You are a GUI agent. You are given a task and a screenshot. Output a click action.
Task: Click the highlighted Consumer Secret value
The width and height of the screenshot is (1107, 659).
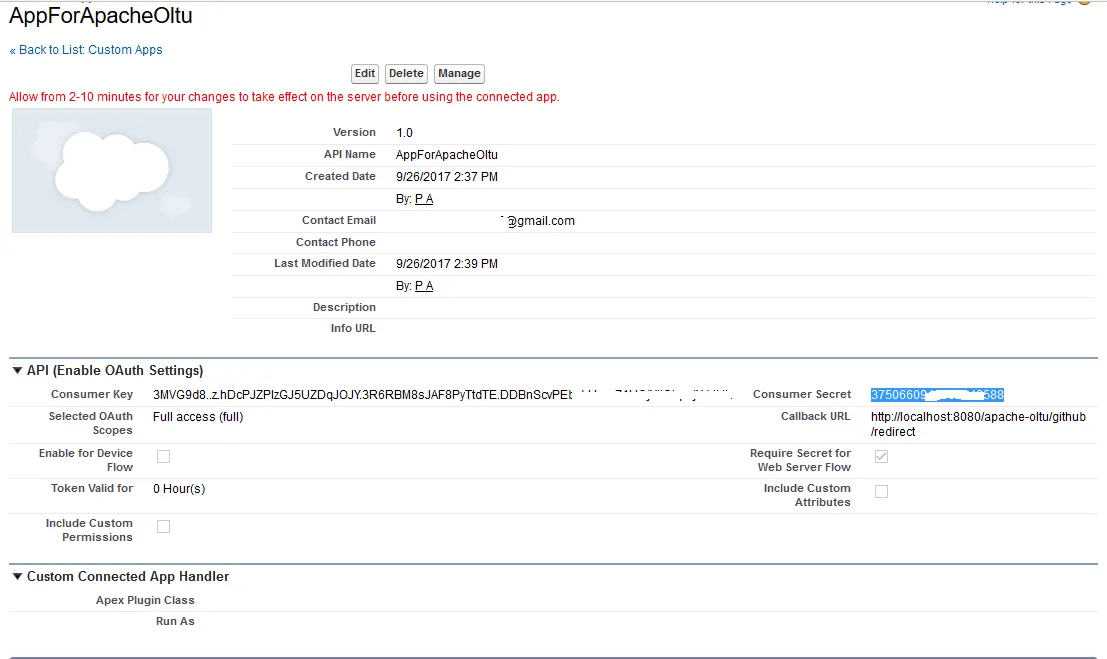937,395
